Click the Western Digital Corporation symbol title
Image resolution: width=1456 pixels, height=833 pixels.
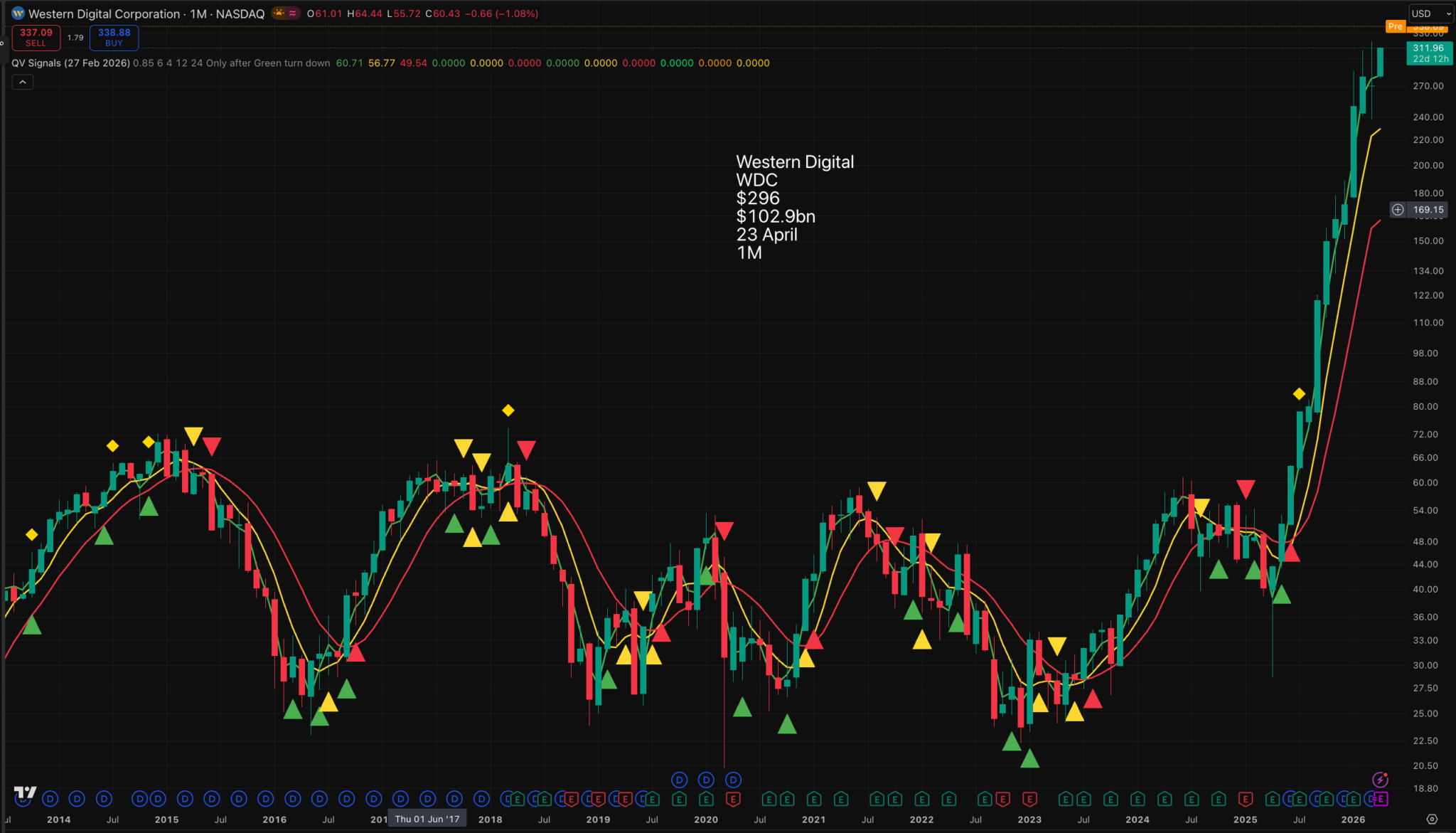104,14
